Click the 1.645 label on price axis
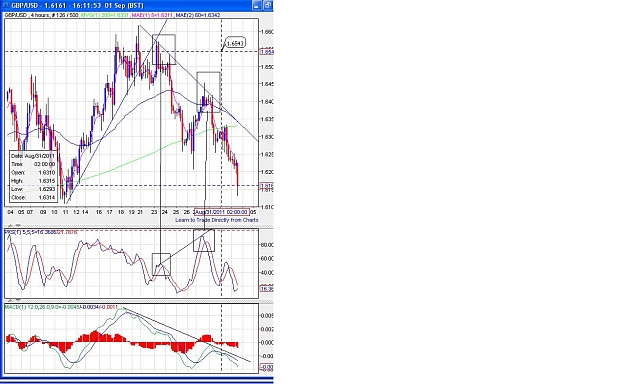 [x=267, y=84]
